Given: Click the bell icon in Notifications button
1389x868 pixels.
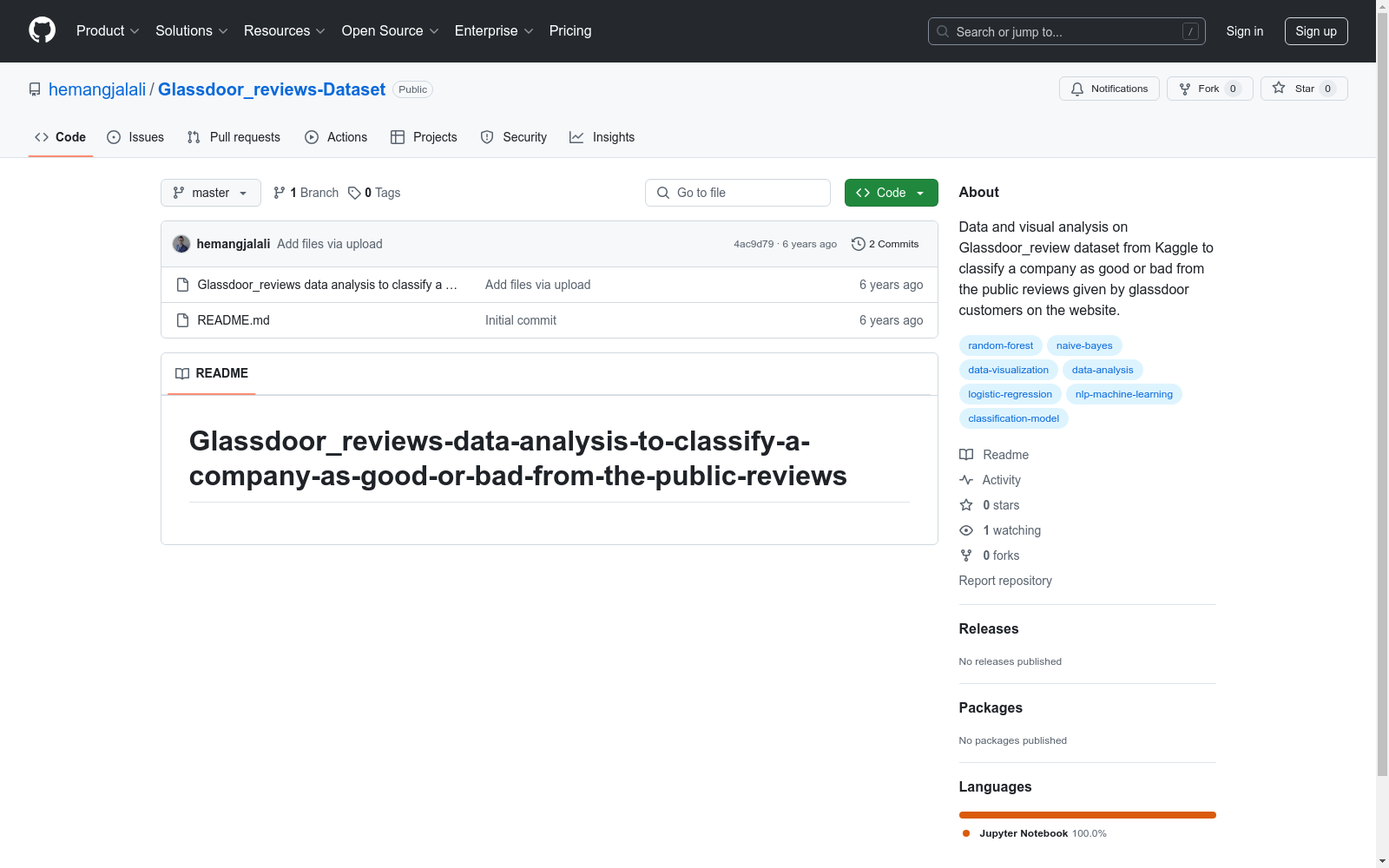Looking at the screenshot, I should point(1077,89).
